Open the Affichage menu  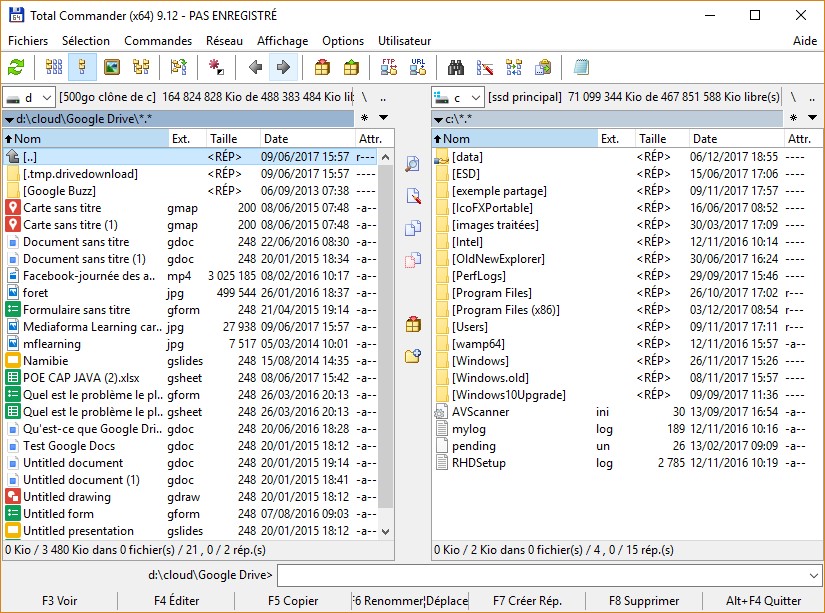(282, 41)
